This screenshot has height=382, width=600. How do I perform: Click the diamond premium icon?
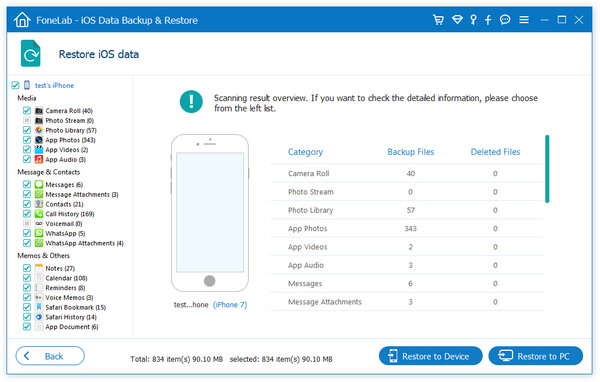pyautogui.click(x=457, y=20)
